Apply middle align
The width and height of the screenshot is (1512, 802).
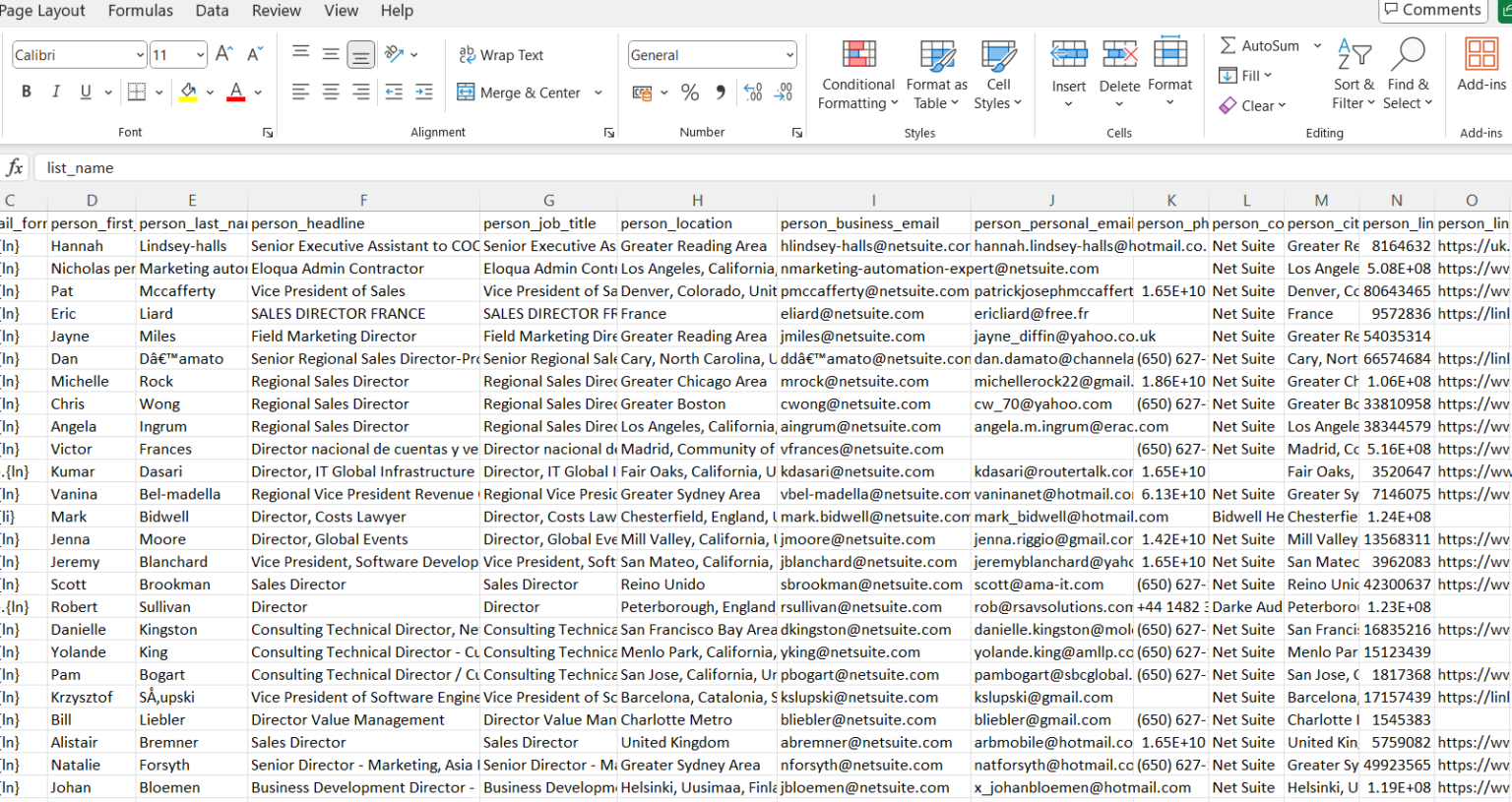[332, 55]
